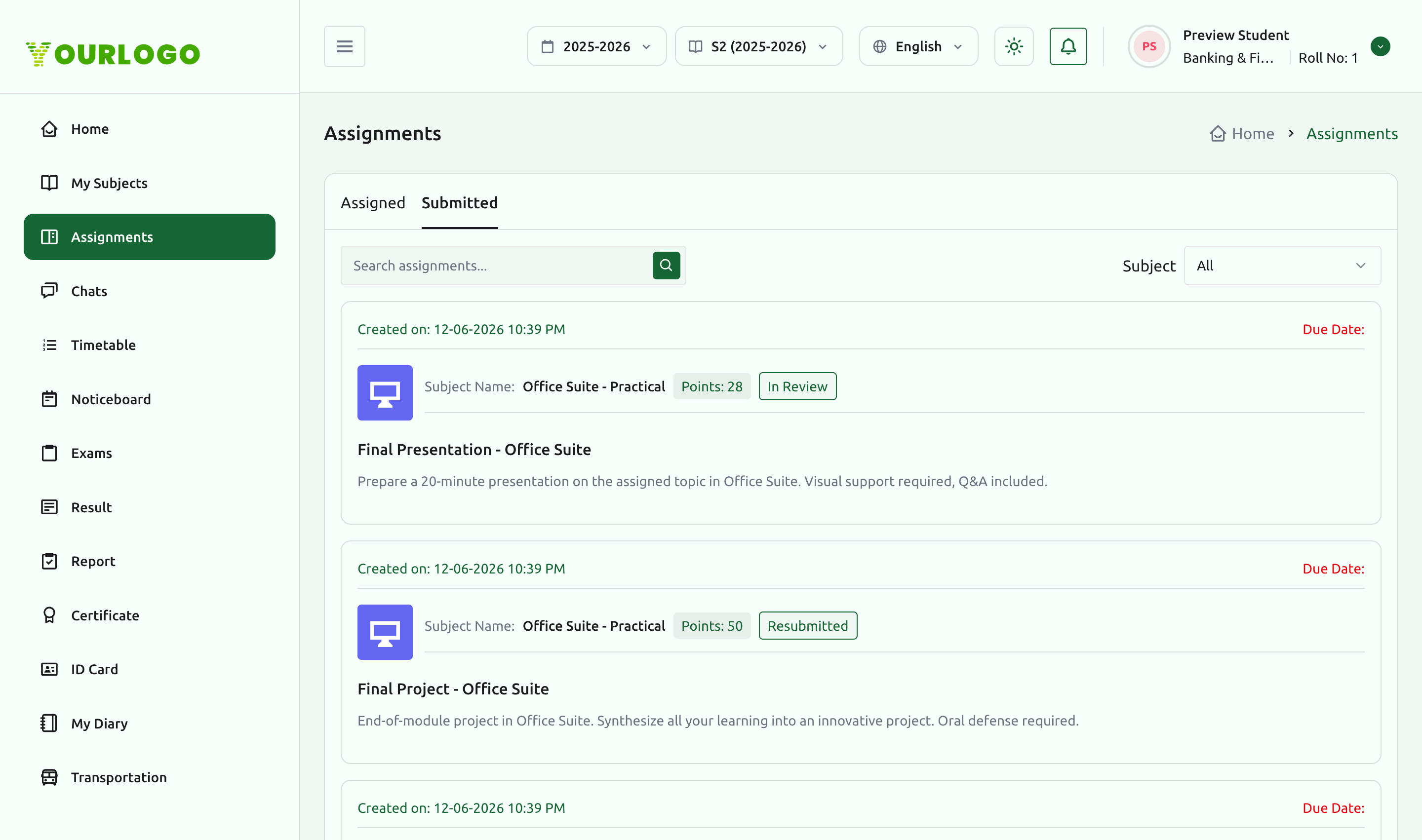Screen dimensions: 1422x840
Task: Click the Final Project card's Office Suite - Practical text
Action: pyautogui.click(x=593, y=625)
